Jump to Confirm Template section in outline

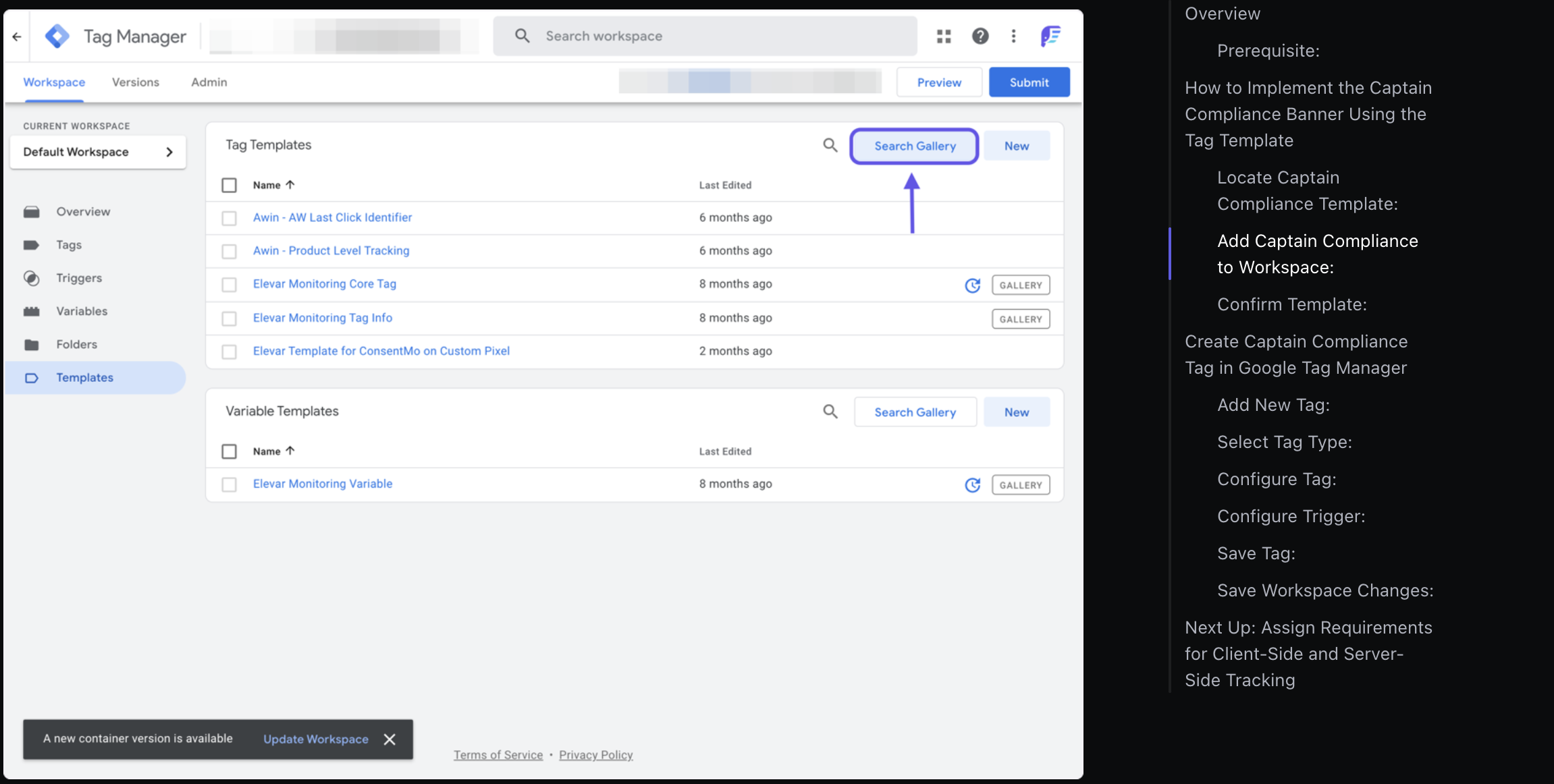(1292, 304)
